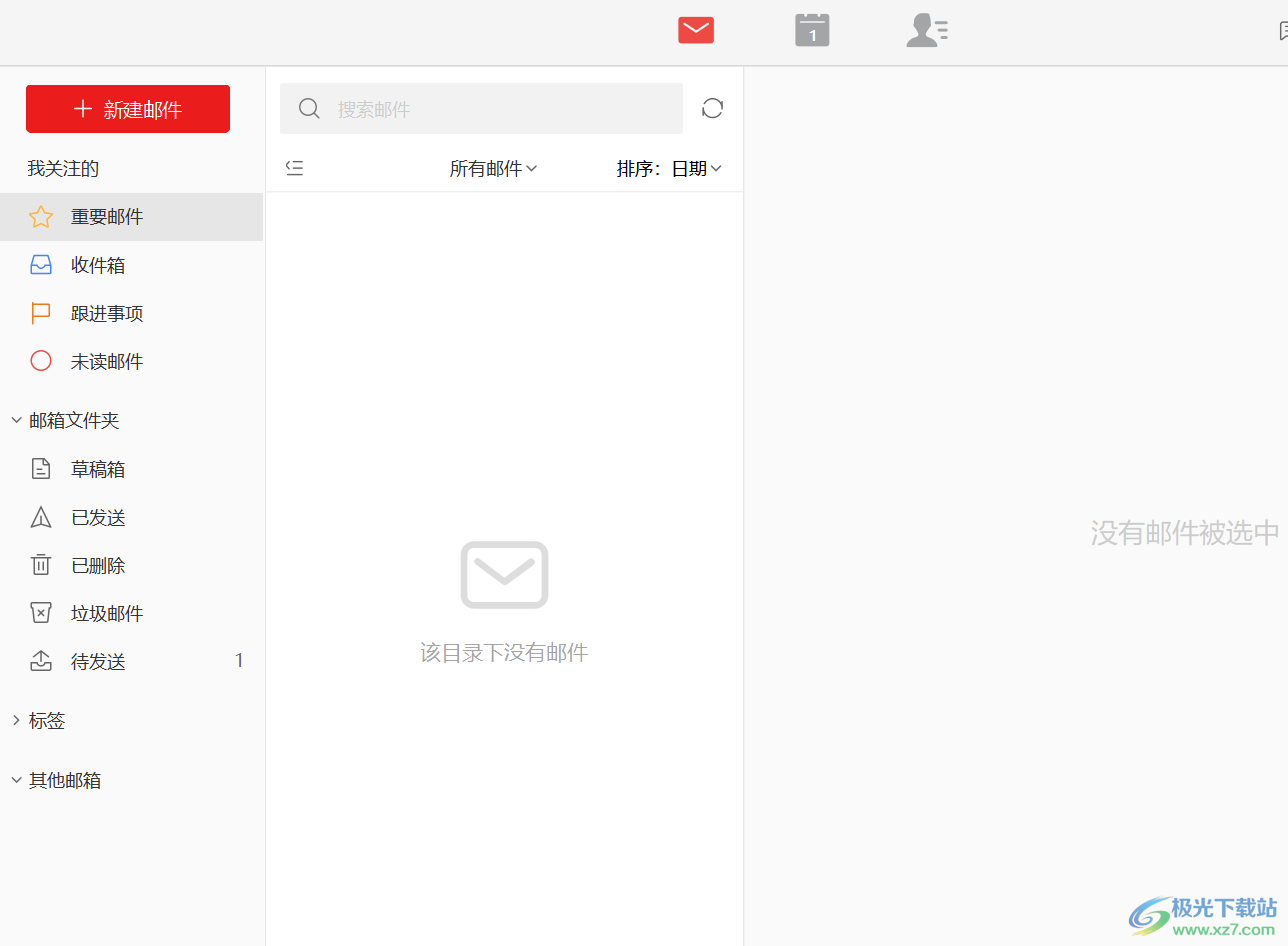
Task: Click the outbox upload-tray icon
Action: click(41, 661)
